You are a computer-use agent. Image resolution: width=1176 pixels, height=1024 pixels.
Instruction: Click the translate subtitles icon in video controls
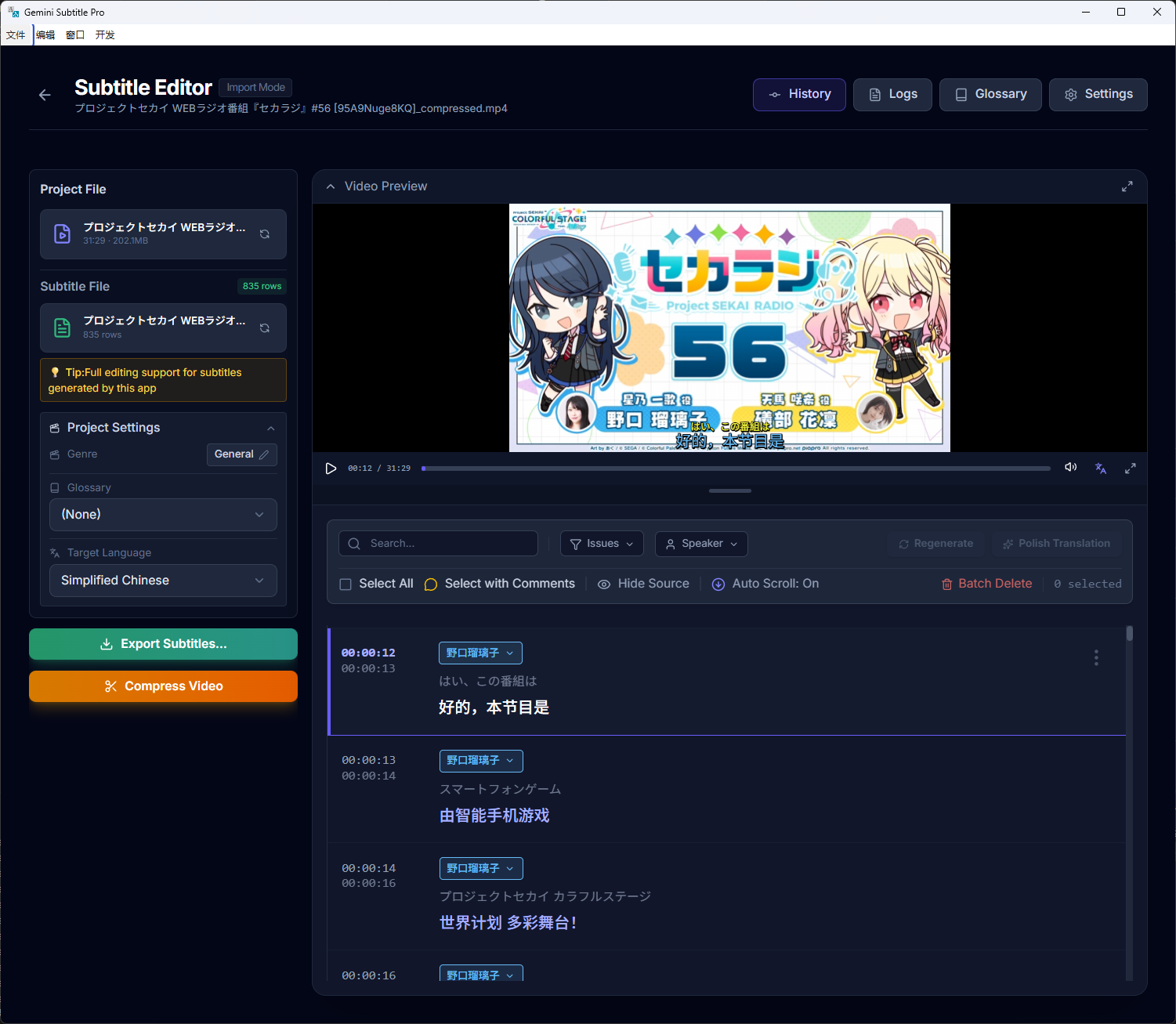[1100, 468]
